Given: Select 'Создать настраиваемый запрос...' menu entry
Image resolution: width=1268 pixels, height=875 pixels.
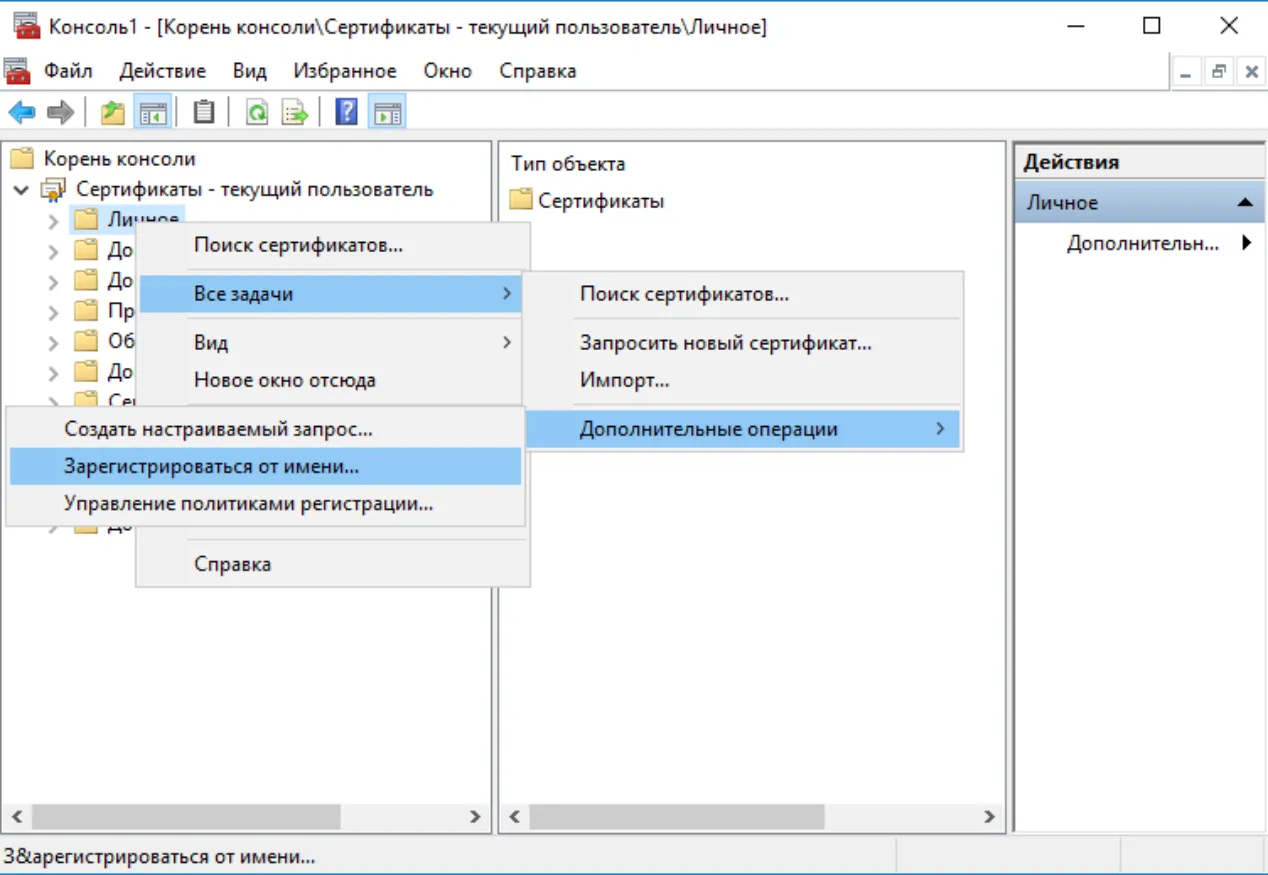Looking at the screenshot, I should pyautogui.click(x=265, y=429).
